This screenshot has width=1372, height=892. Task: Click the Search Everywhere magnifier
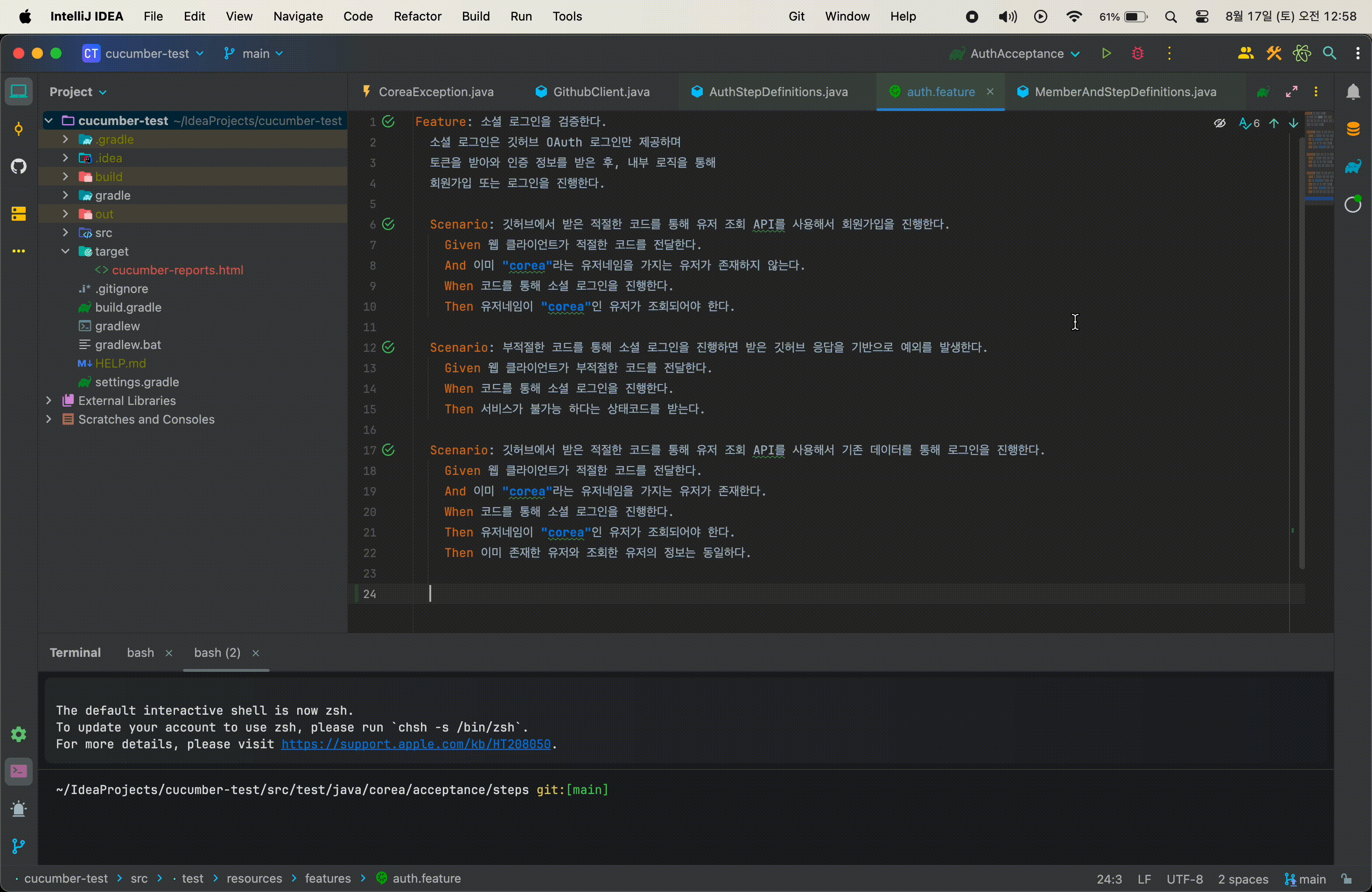click(1330, 54)
